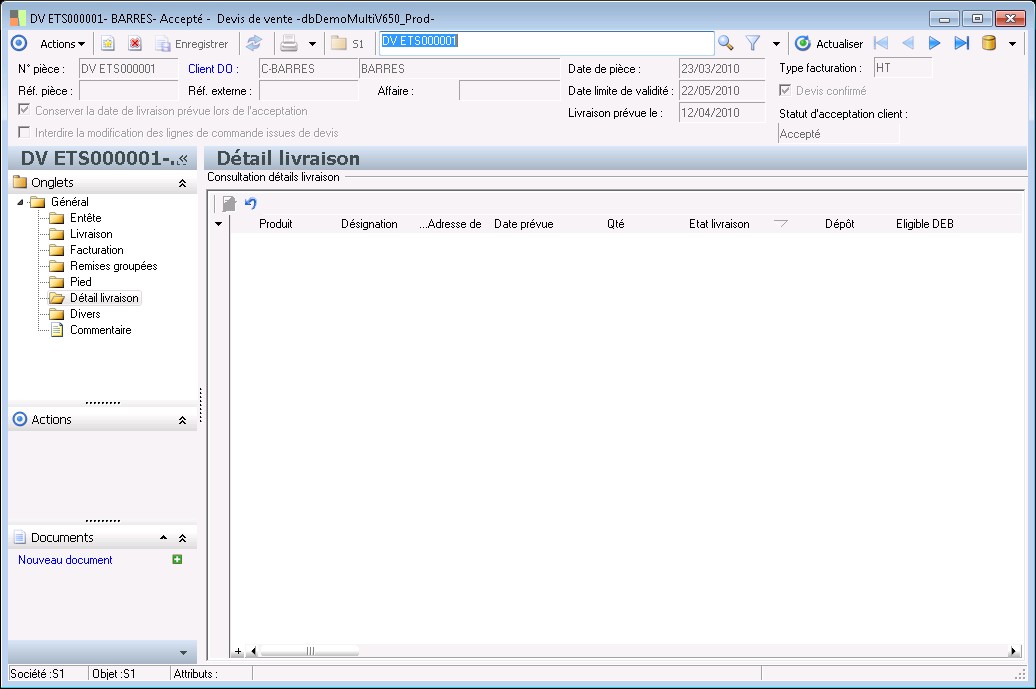Toggle 'Conserver la date de livraison' checkbox

click(25, 111)
